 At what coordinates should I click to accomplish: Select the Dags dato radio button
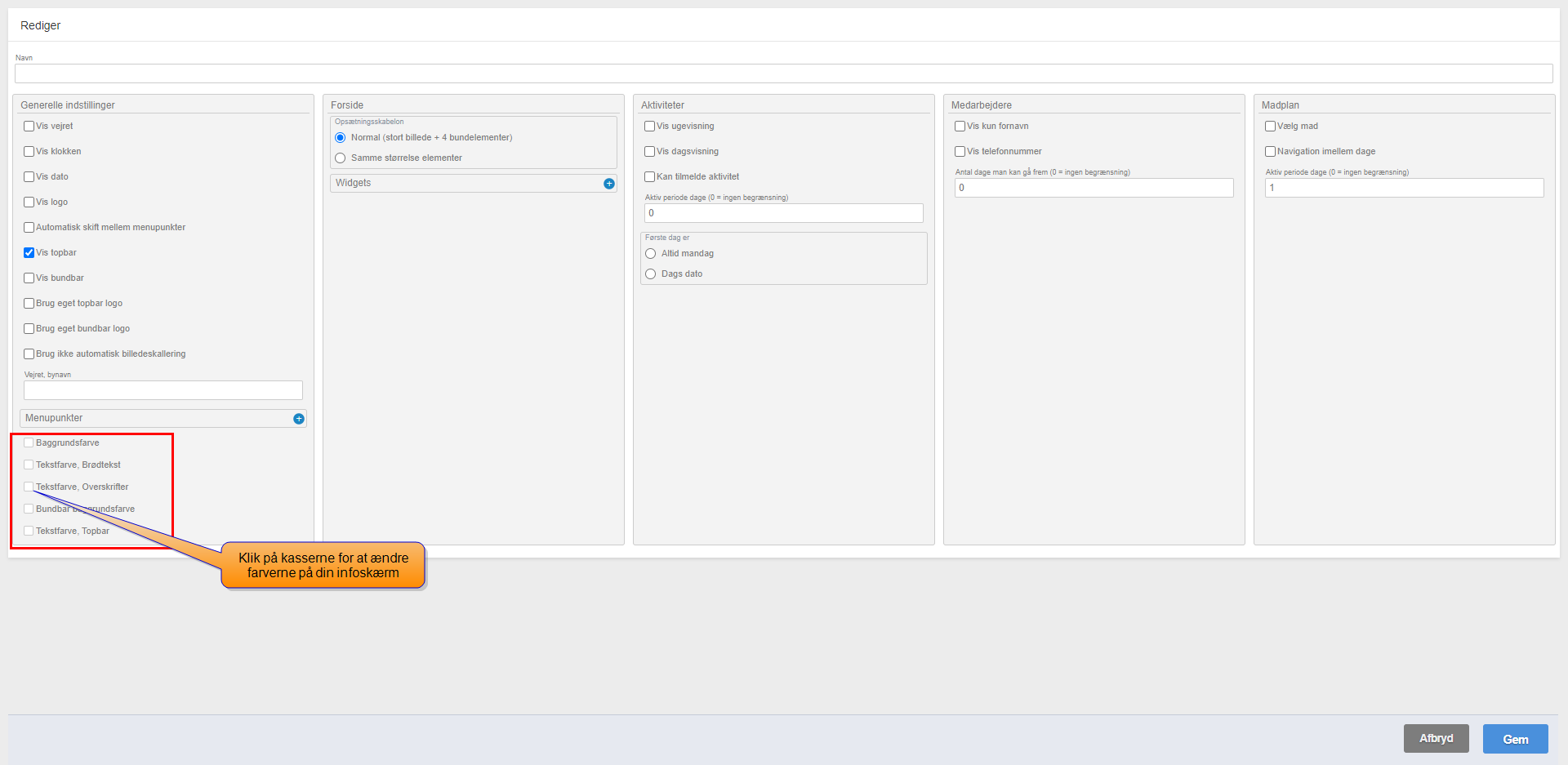[x=651, y=274]
